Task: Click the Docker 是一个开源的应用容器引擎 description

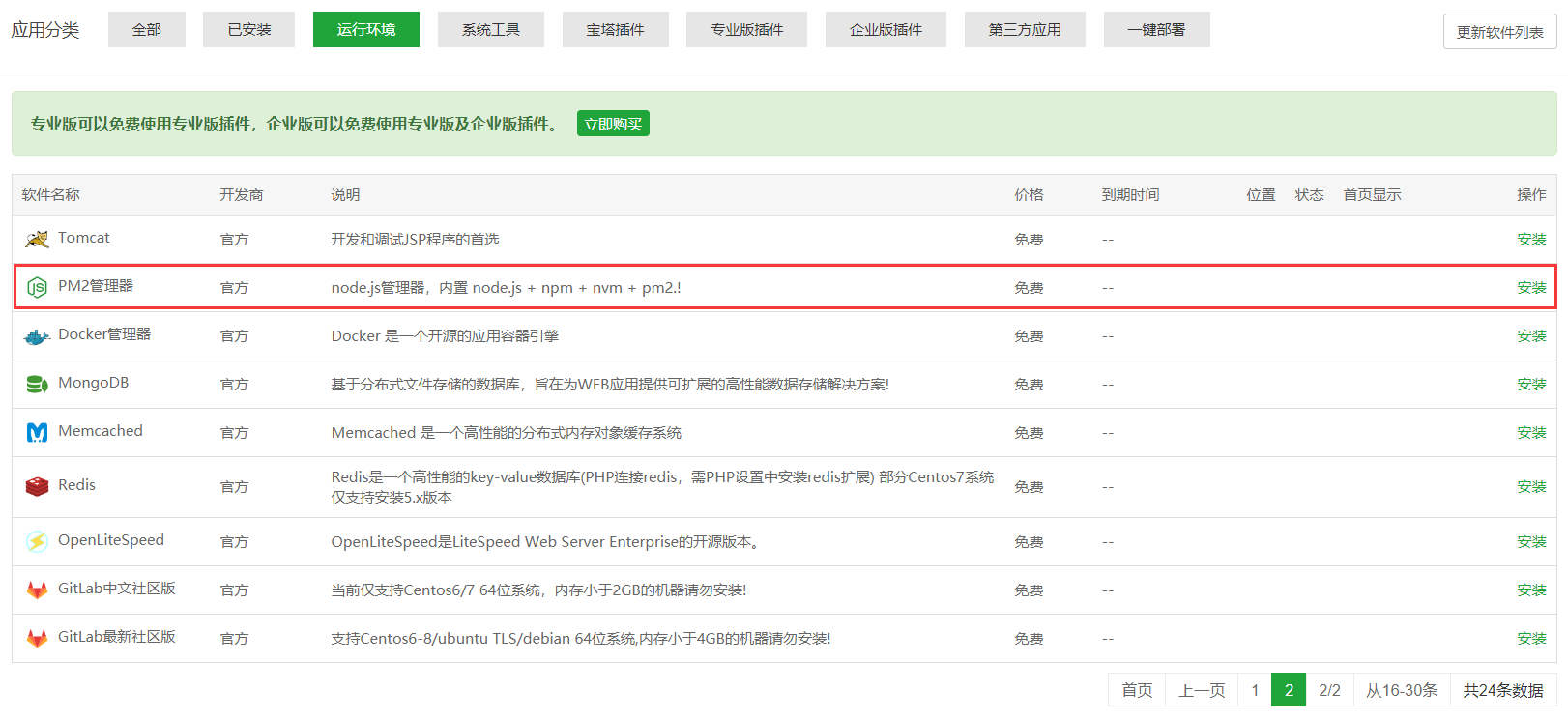Action: (x=445, y=336)
